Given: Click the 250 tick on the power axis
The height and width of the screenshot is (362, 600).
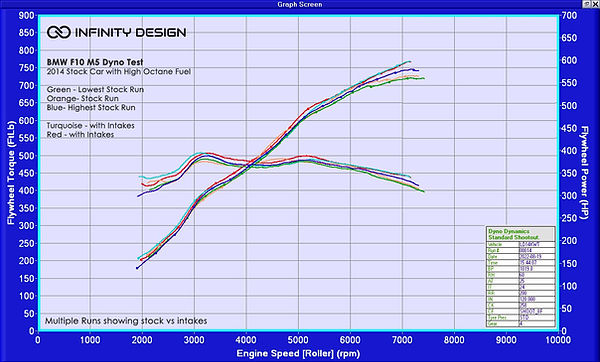Looking at the screenshot, I should point(569,218).
